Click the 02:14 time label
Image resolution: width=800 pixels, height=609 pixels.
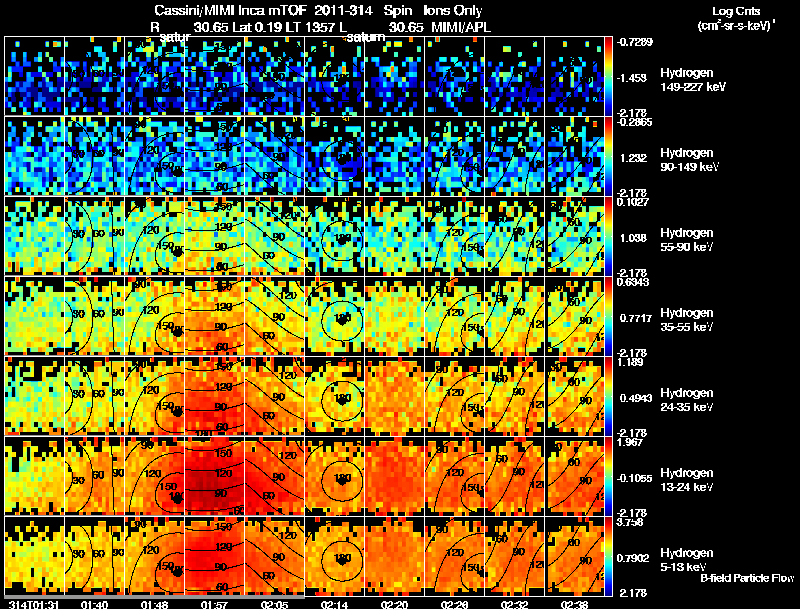(x=334, y=604)
